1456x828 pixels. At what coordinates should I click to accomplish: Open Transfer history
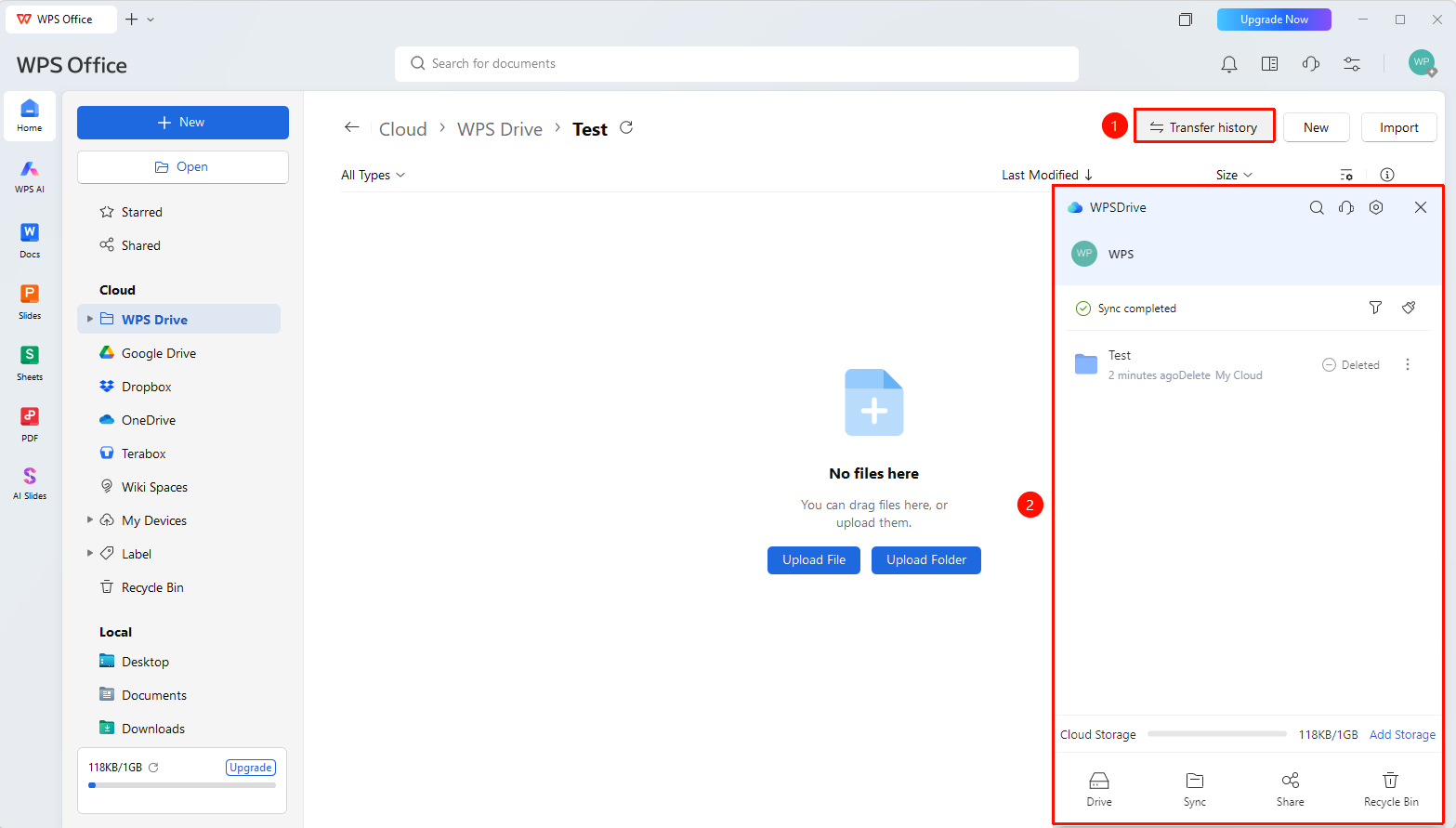tap(1204, 127)
